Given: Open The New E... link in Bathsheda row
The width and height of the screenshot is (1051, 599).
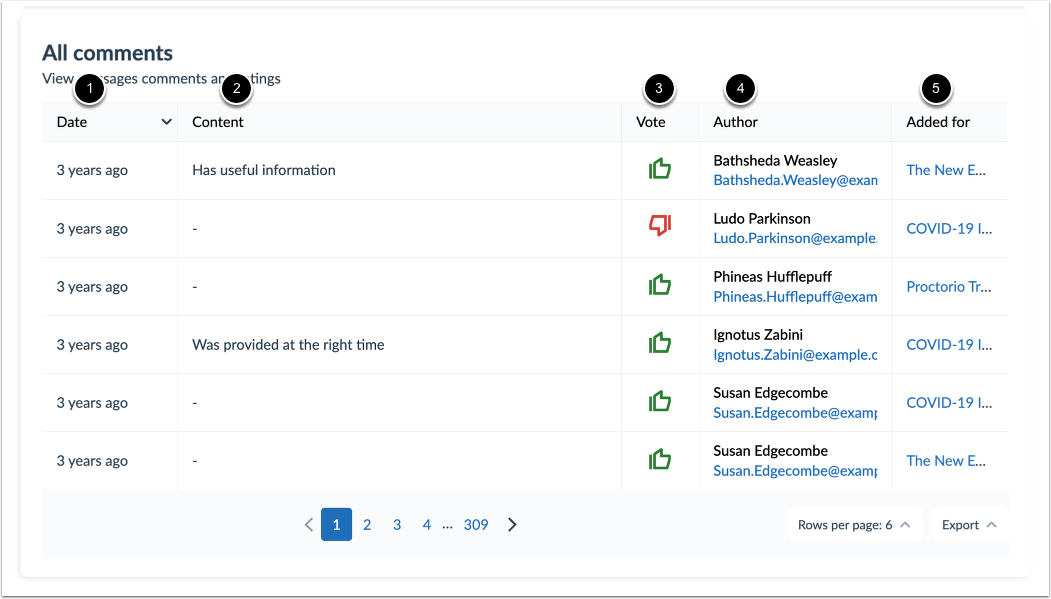Looking at the screenshot, I should coord(946,170).
